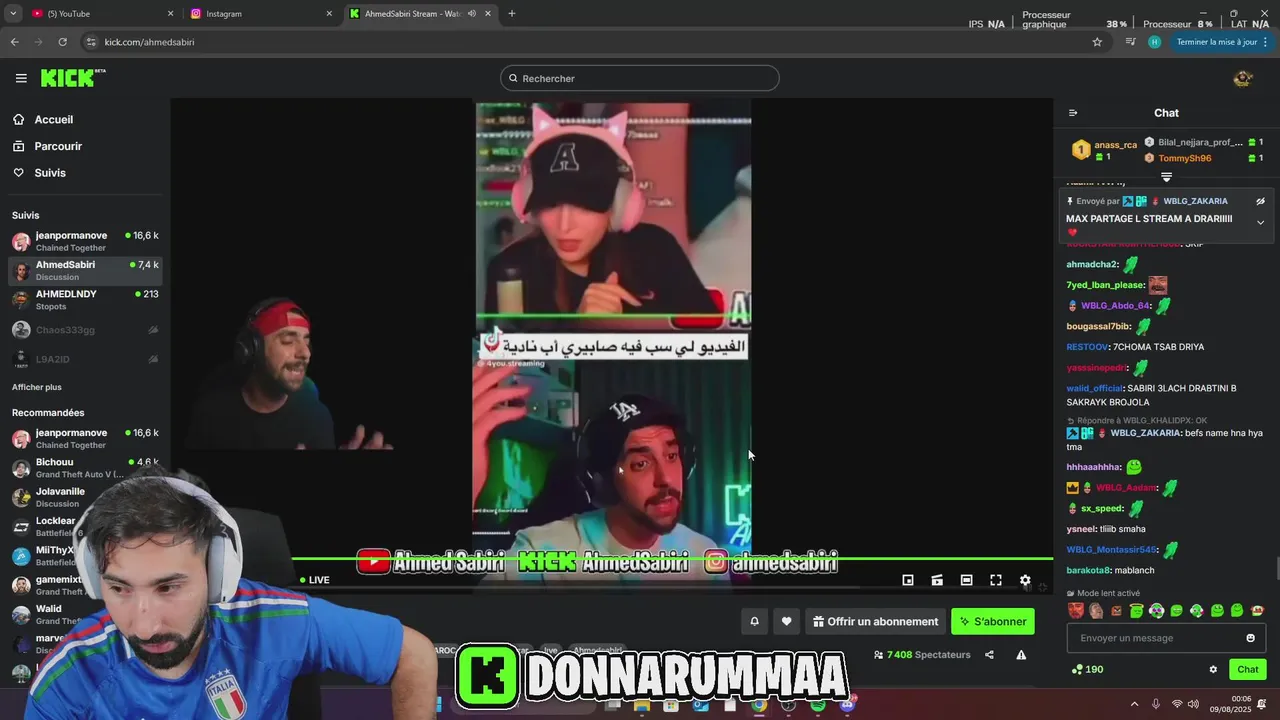
Task: Check the 190 channel points
Action: click(1087, 669)
